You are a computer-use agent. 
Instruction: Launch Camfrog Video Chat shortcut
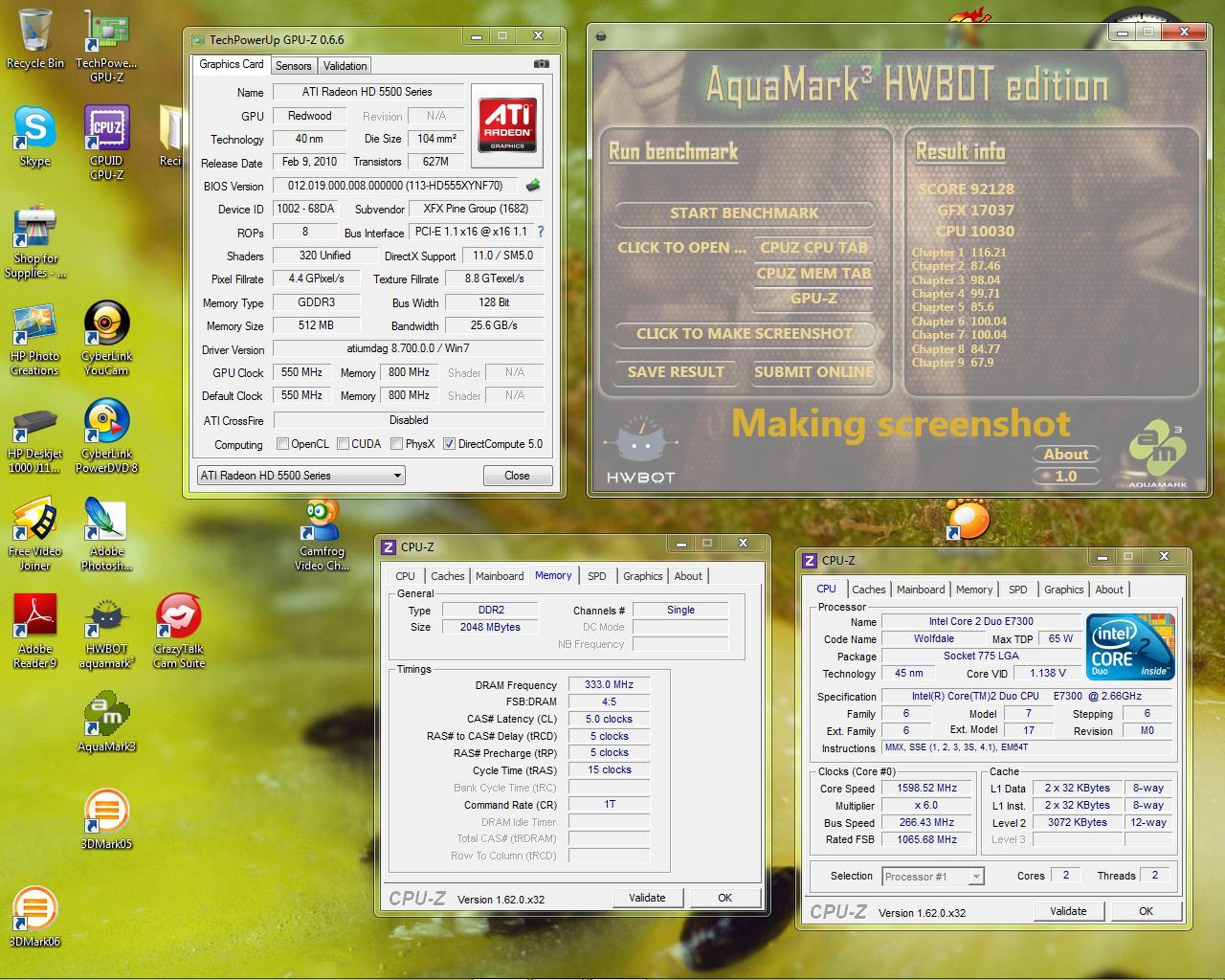pos(322,535)
